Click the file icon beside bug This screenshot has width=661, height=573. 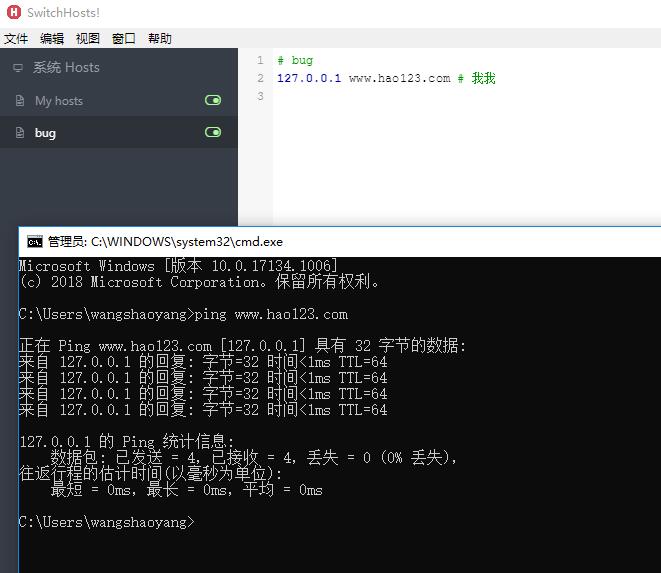[x=19, y=132]
